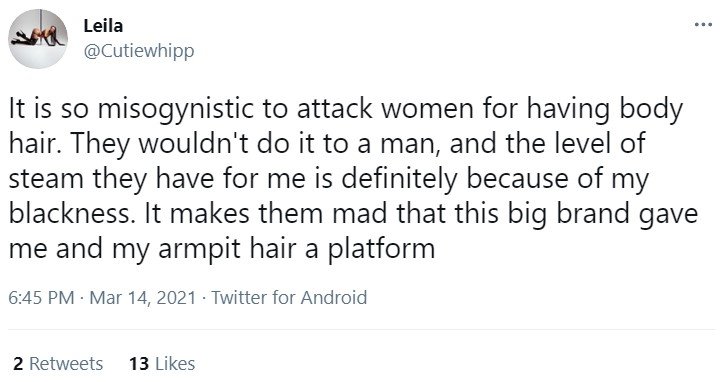
Task: View the 2 Retweets list
Action: [x=58, y=363]
